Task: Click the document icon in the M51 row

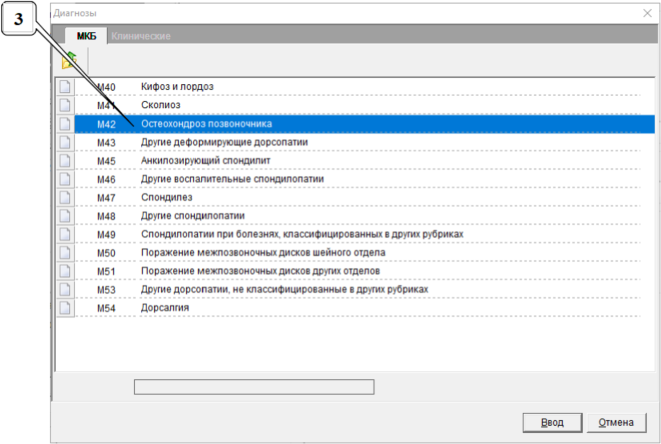Action: (x=65, y=271)
